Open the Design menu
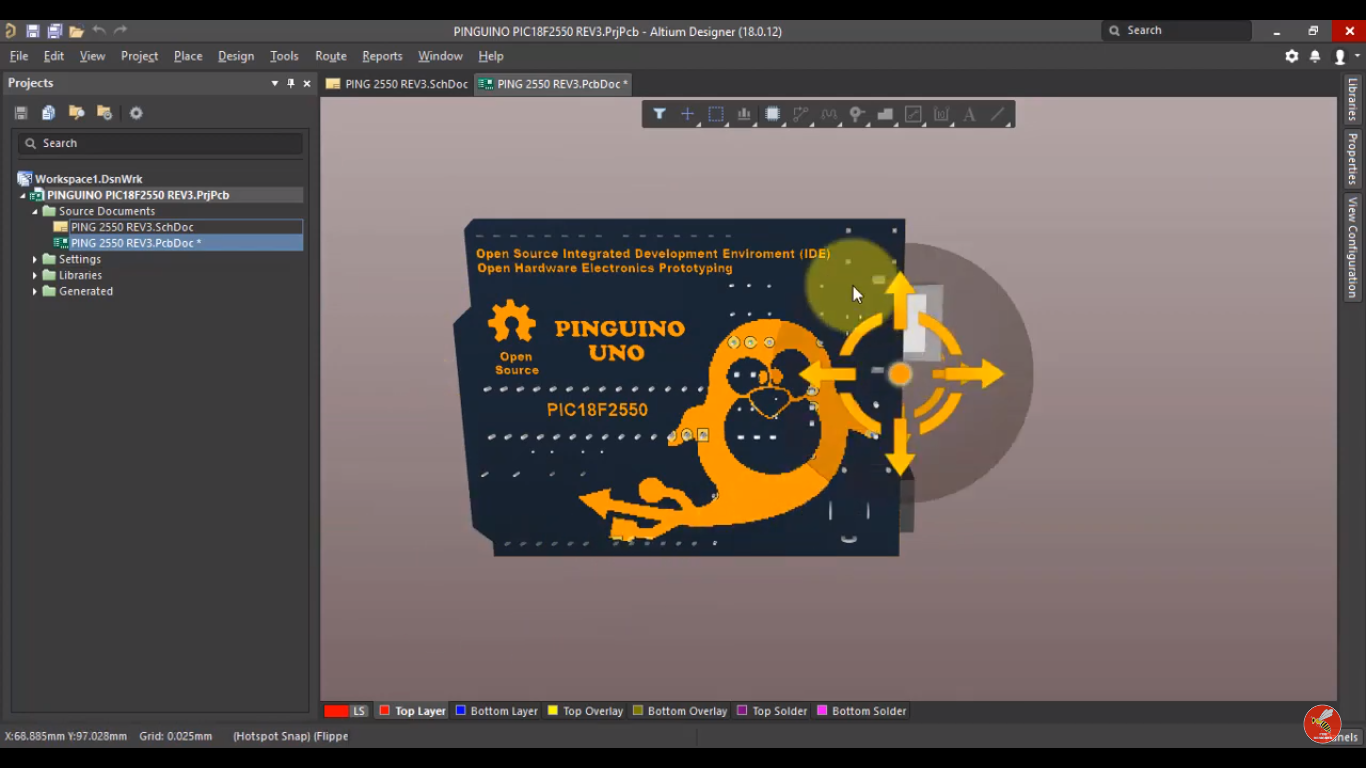This screenshot has width=1366, height=768. 236,56
